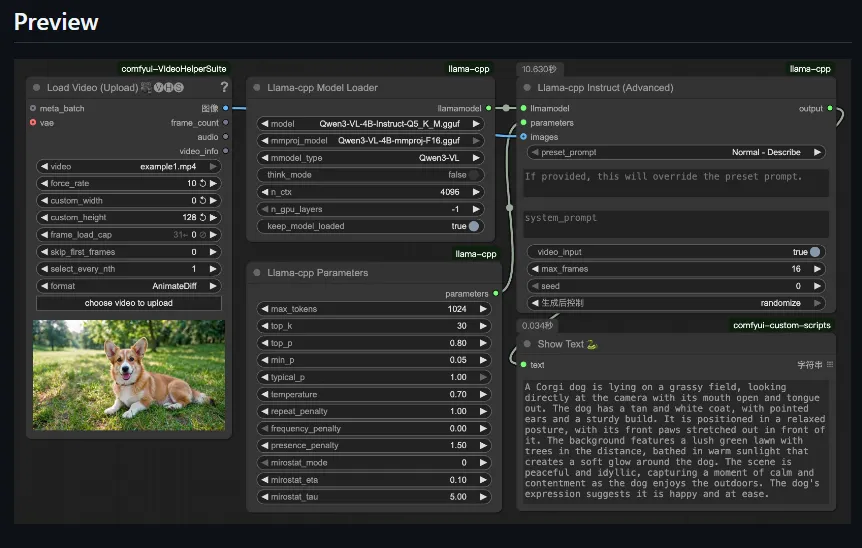This screenshot has width=862, height=548.
Task: Click the meta_batch input socket
Action: click(x=33, y=108)
